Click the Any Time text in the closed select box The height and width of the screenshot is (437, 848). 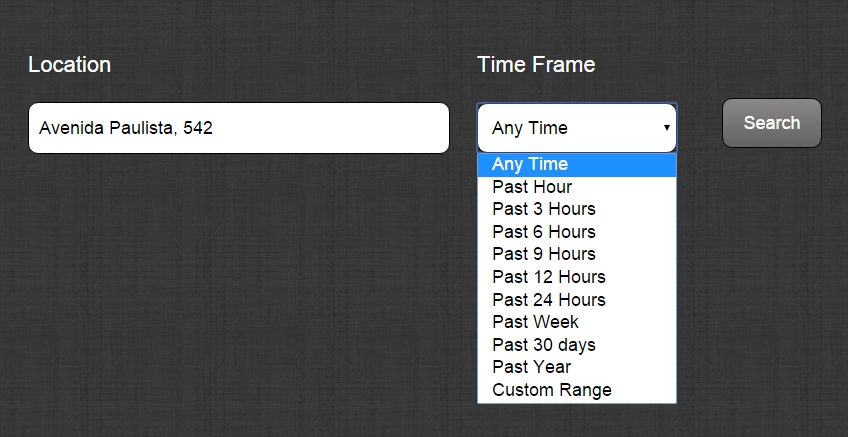tap(529, 128)
